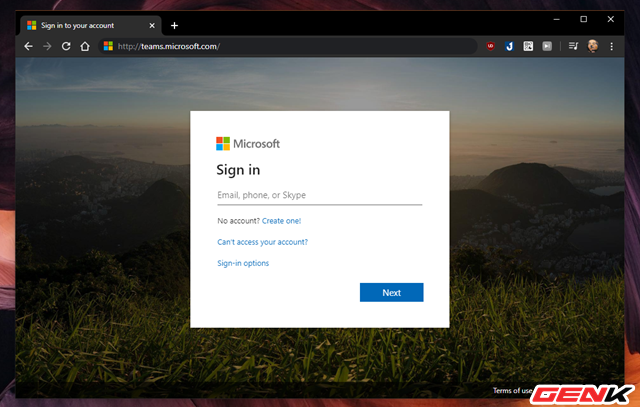Image resolution: width=640 pixels, height=407 pixels.
Task: Open 'Can't access your account?' link
Action: tap(262, 242)
